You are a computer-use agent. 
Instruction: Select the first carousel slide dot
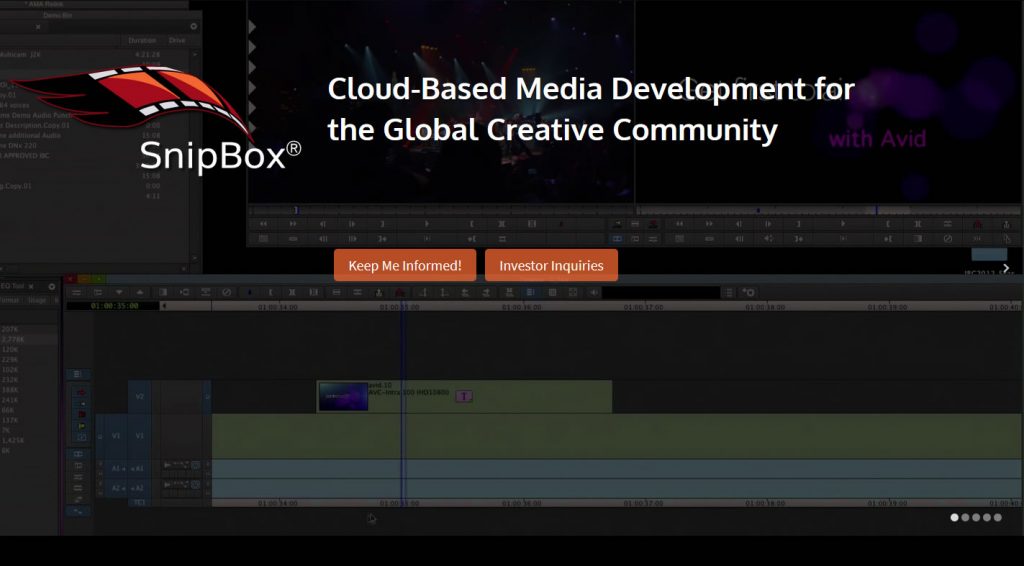[x=954, y=517]
